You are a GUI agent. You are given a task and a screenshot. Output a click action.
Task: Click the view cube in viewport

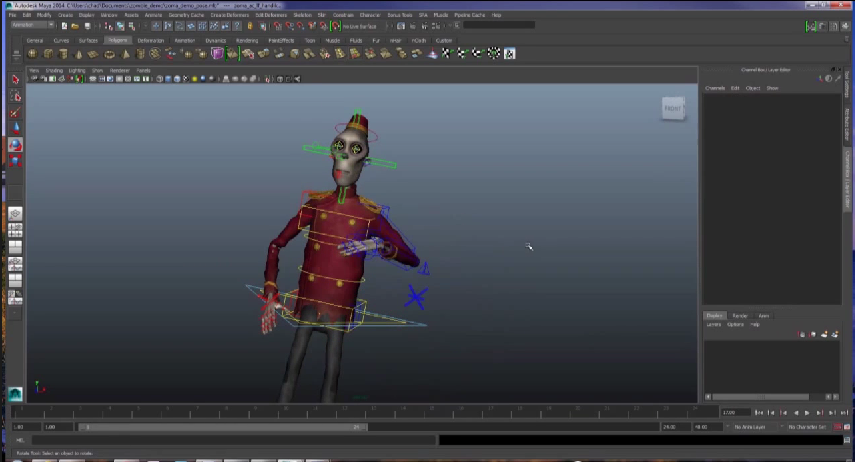coord(673,108)
